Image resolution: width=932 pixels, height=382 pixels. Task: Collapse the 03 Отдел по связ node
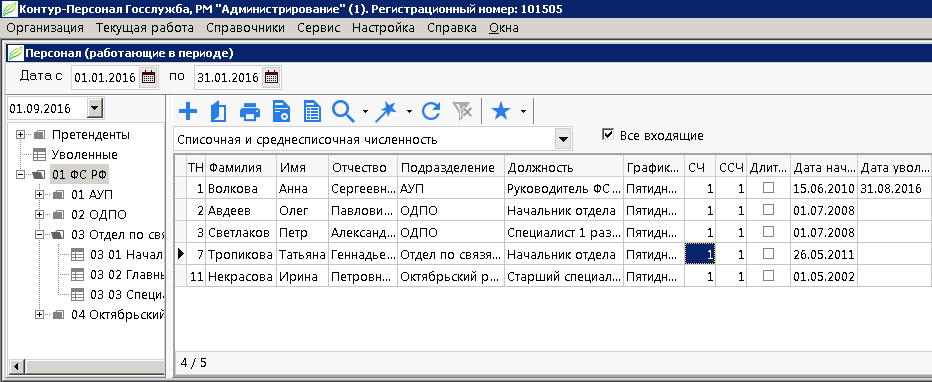pos(40,235)
